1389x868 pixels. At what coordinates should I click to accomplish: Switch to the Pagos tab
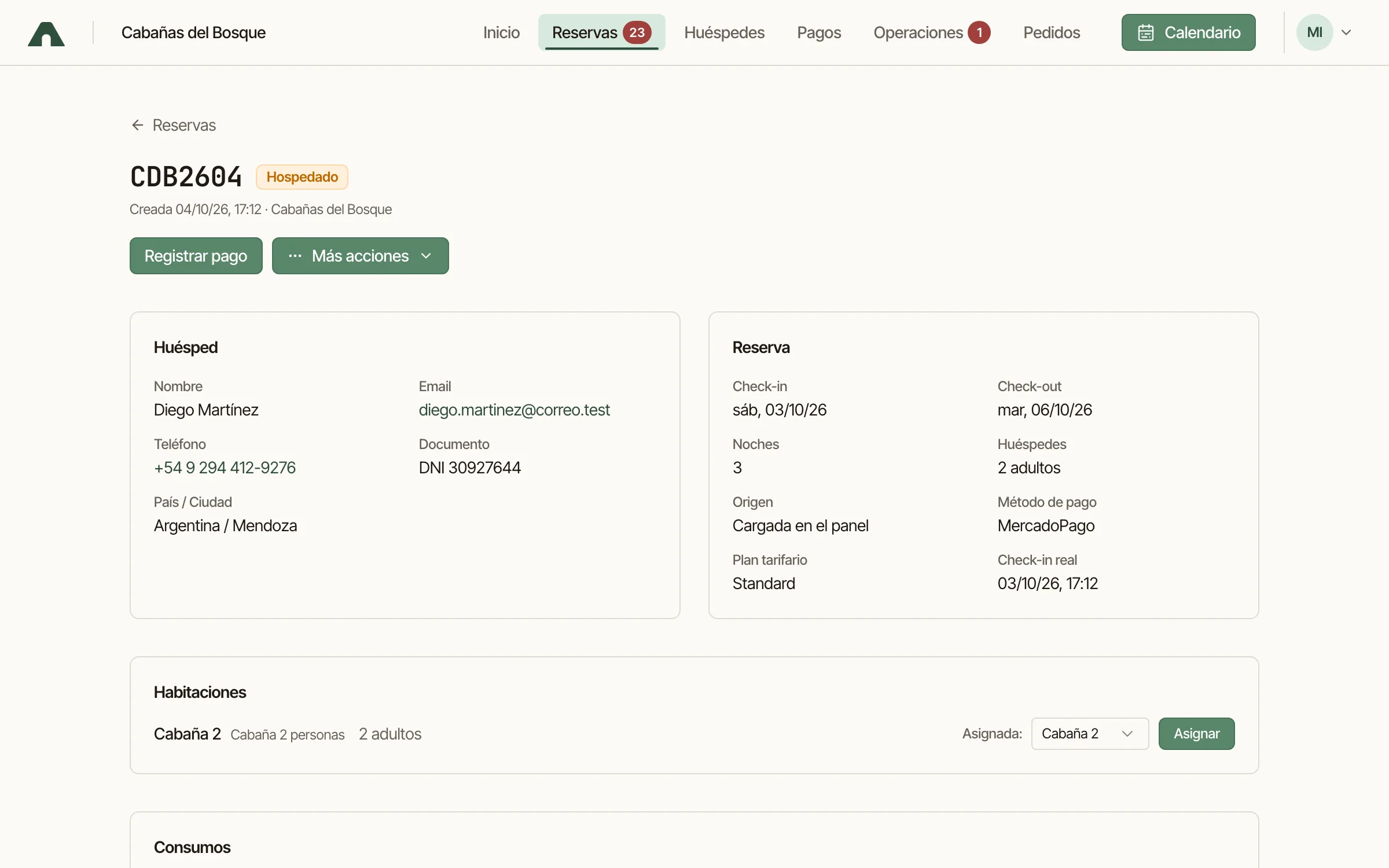[818, 32]
